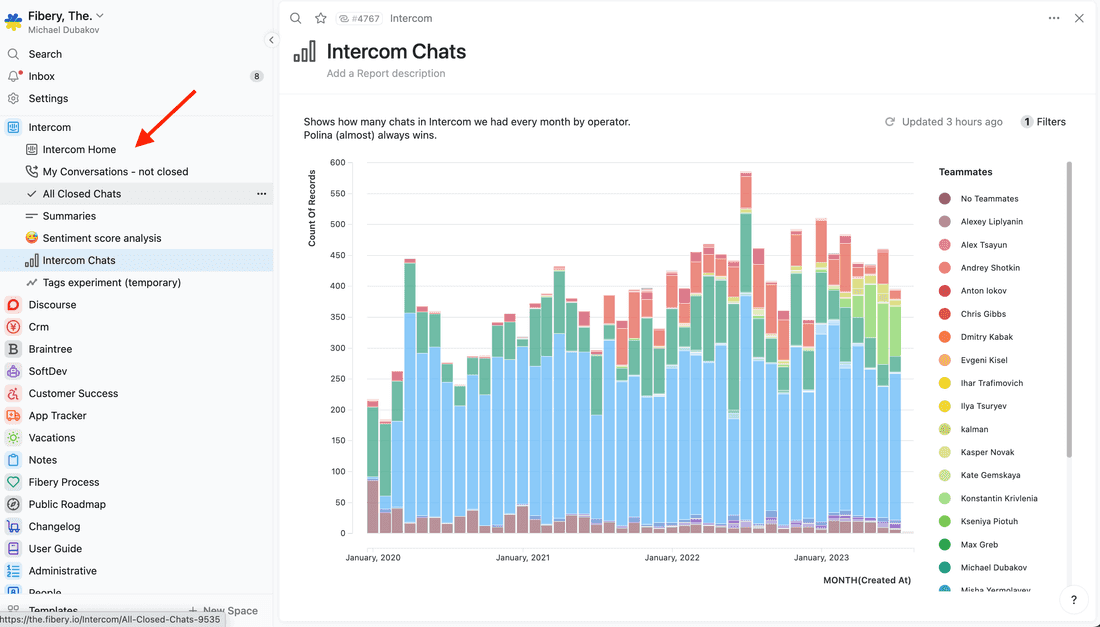Click the search magnifier icon in report header
The width and height of the screenshot is (1100, 627).
pyautogui.click(x=295, y=18)
